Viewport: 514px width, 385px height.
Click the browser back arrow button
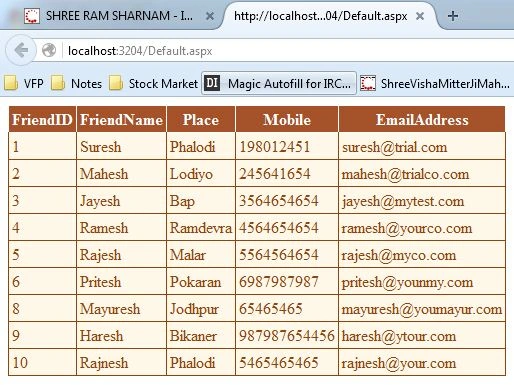[21, 50]
